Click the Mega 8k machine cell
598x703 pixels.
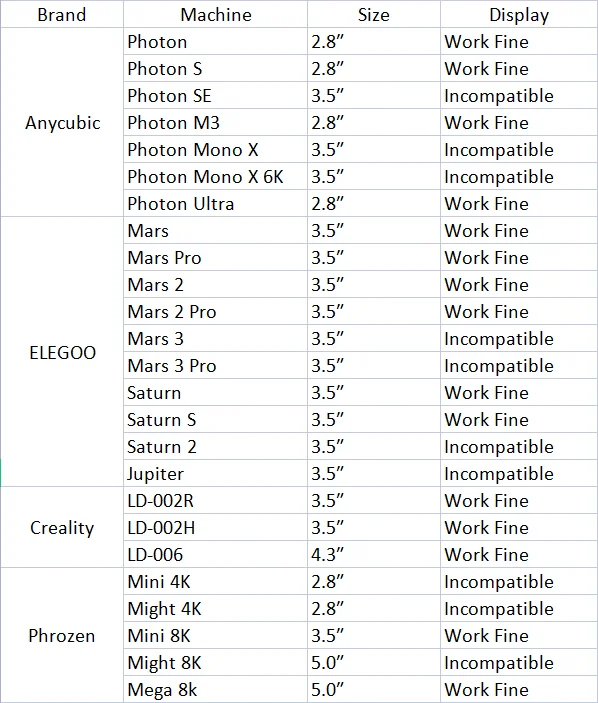[216, 690]
